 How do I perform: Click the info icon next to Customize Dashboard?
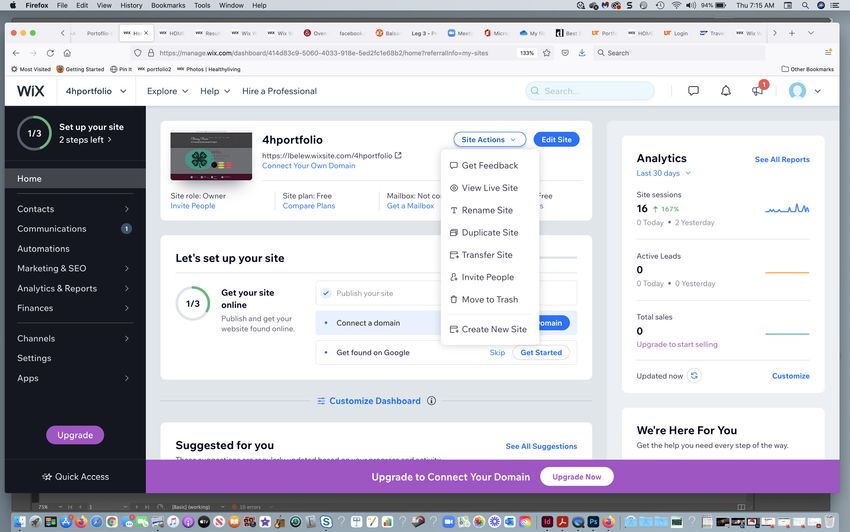[x=432, y=401]
